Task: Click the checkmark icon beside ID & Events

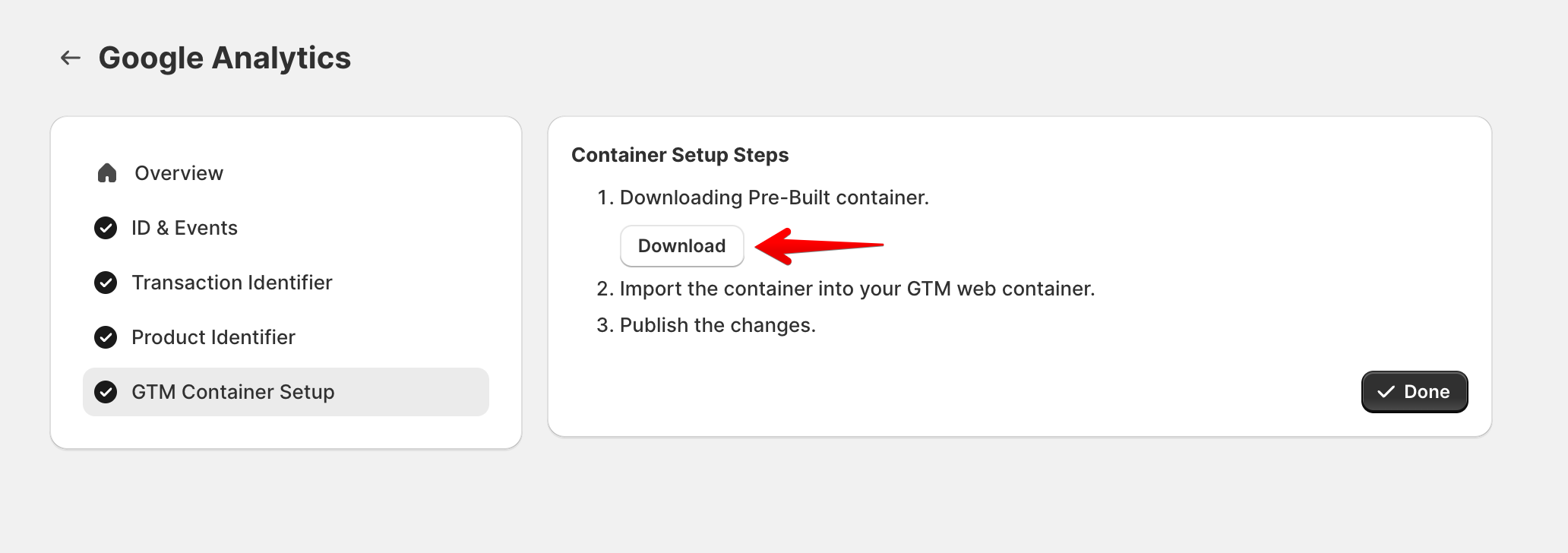Action: click(x=106, y=228)
